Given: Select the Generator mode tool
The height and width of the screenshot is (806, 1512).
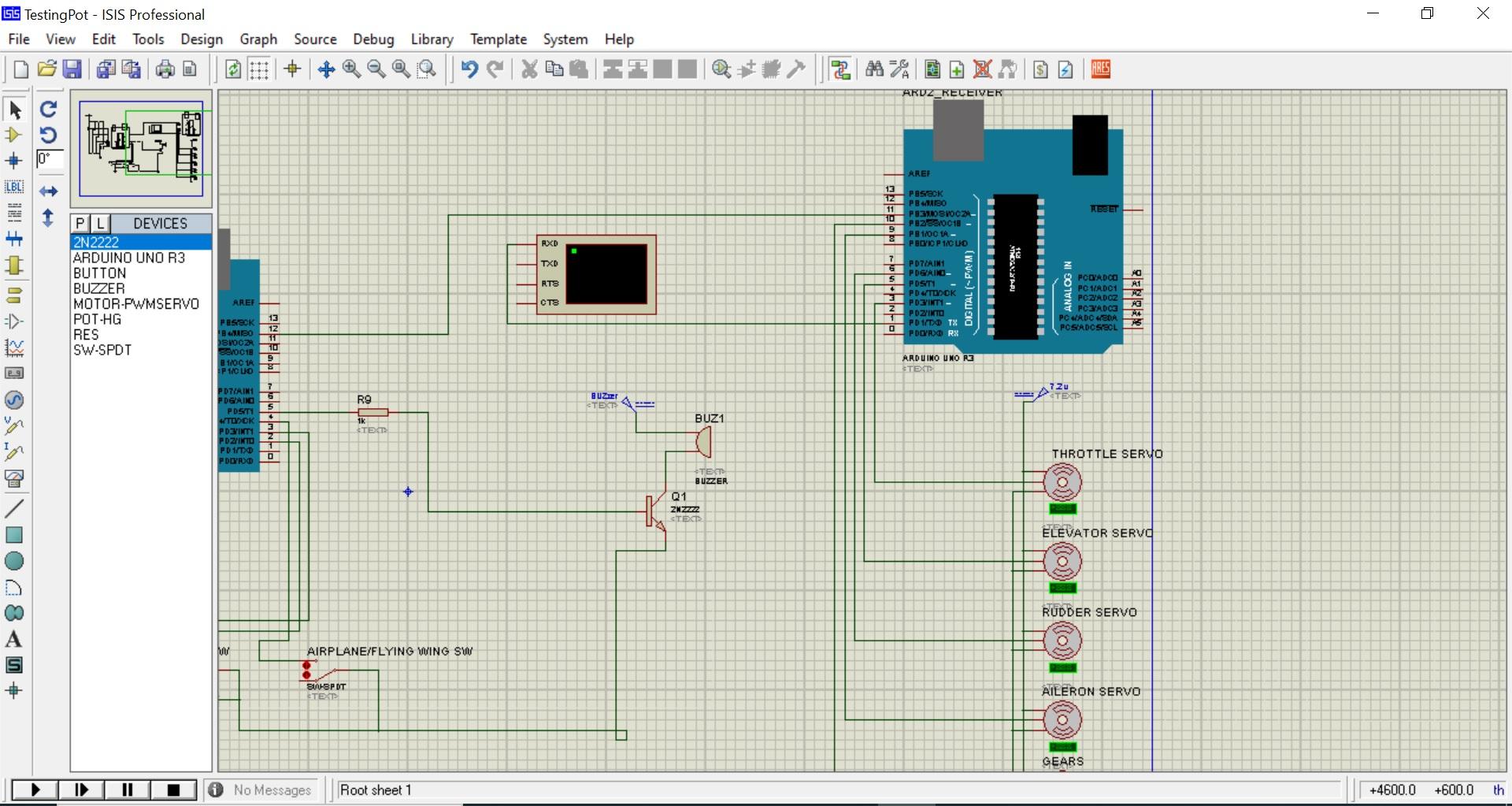Looking at the screenshot, I should [x=14, y=400].
